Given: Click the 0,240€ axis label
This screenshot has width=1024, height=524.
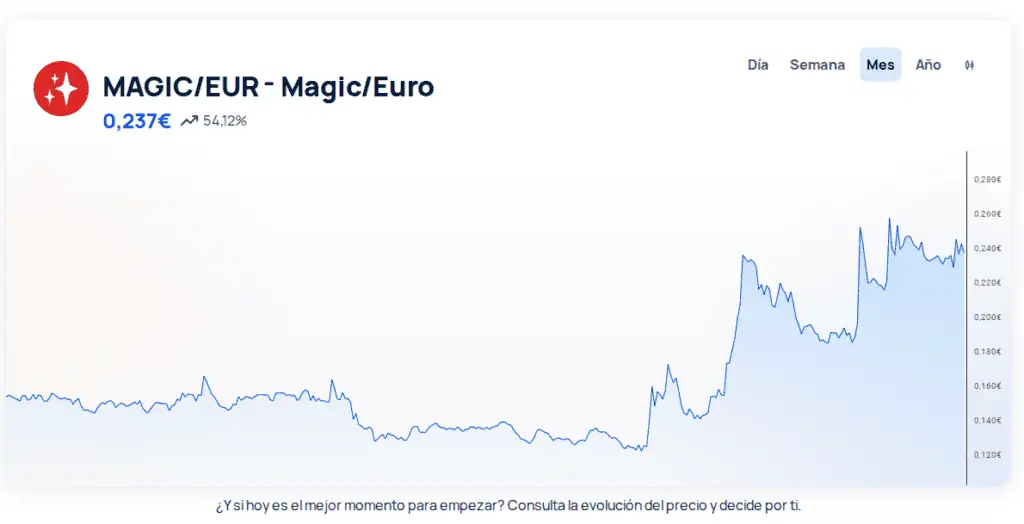Looking at the screenshot, I should [987, 248].
